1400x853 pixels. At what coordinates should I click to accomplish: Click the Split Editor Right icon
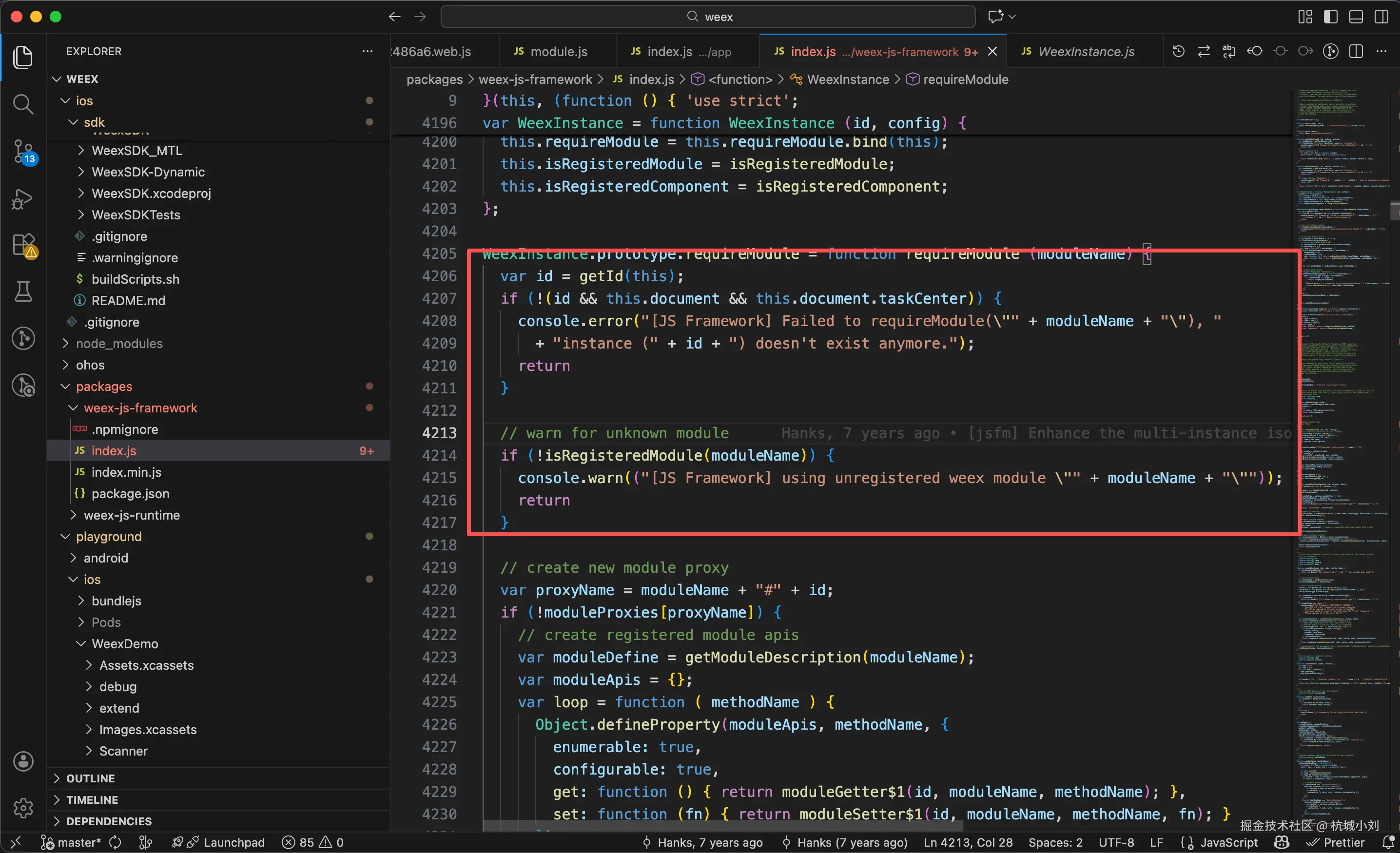(1356, 51)
